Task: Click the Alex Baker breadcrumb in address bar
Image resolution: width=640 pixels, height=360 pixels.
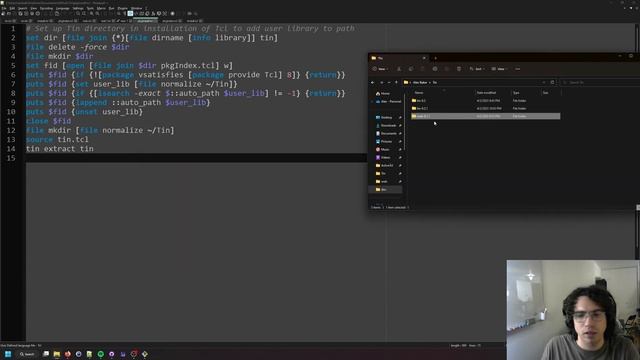Action: [420, 82]
